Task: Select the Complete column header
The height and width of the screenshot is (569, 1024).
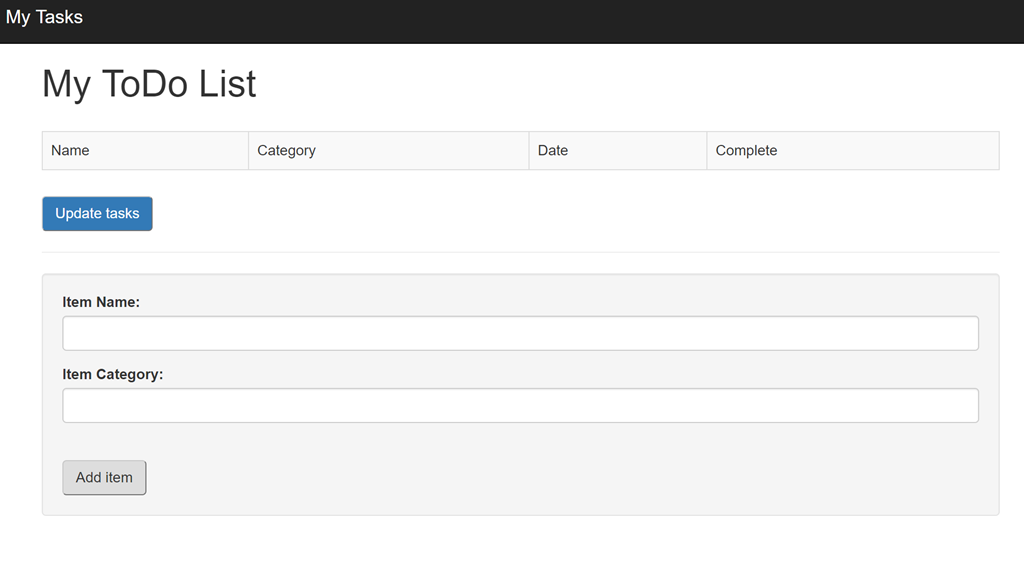Action: click(x=853, y=151)
